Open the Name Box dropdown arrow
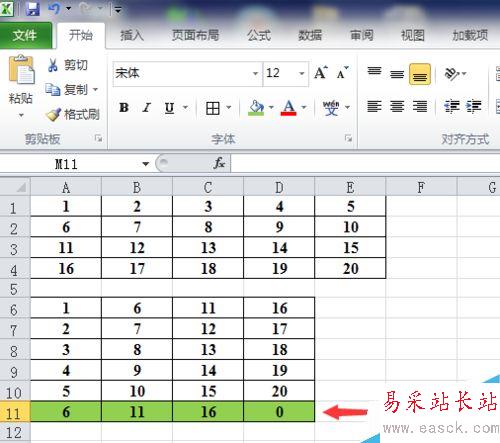Image resolution: width=500 pixels, height=443 pixels. (145, 164)
